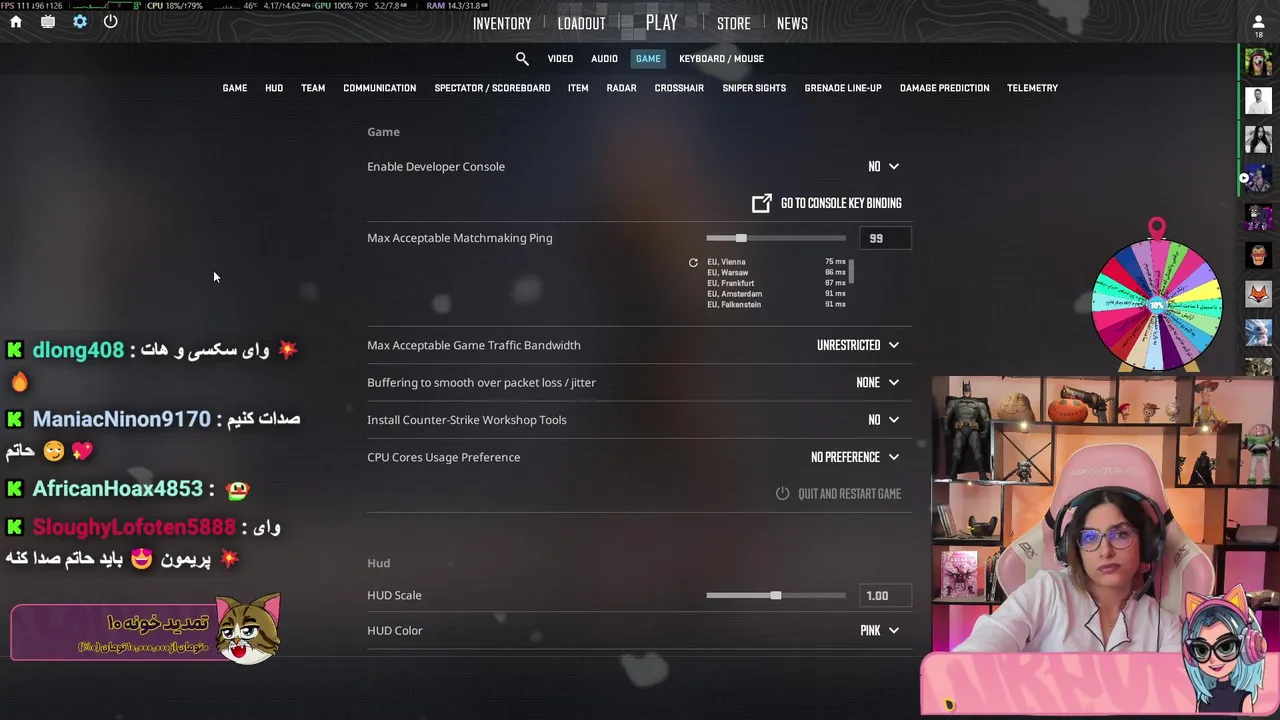Jump to Telemetry subsection
The height and width of the screenshot is (720, 1280).
tap(1032, 88)
